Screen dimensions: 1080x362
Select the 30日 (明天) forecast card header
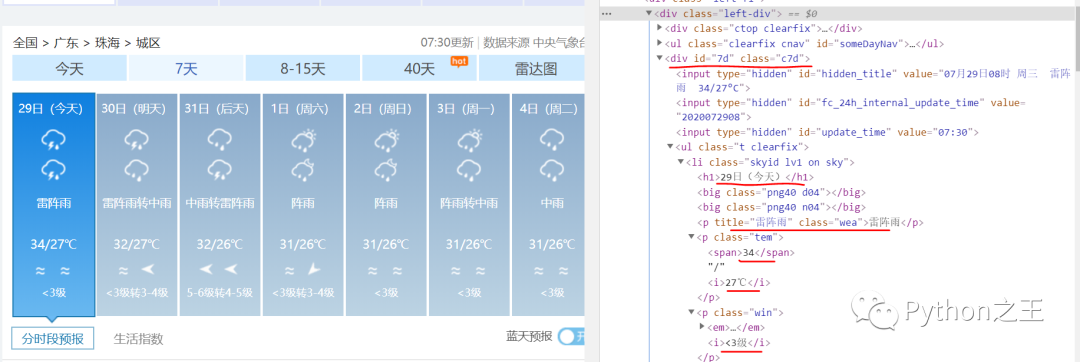134,109
